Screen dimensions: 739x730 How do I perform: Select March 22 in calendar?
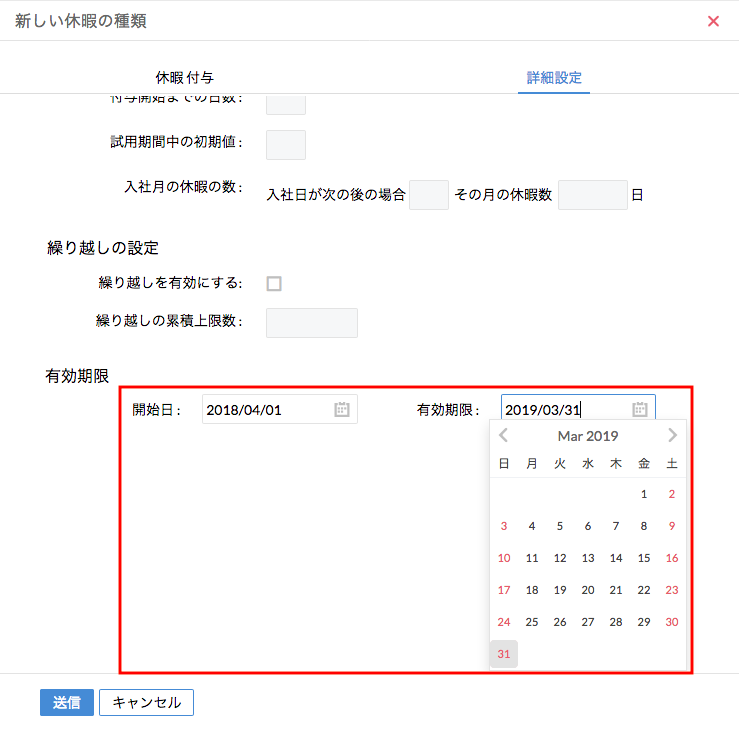coord(644,590)
